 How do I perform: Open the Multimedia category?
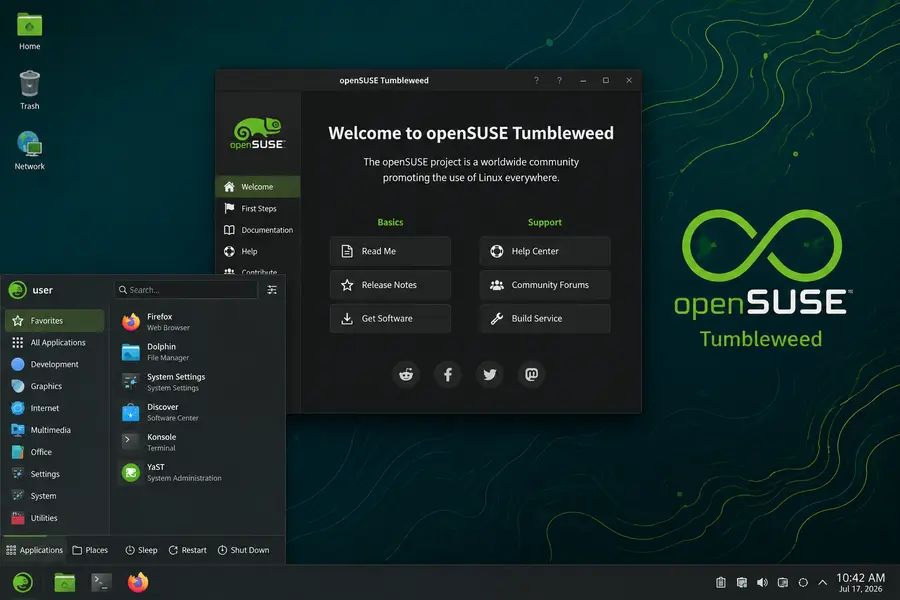pos(55,429)
